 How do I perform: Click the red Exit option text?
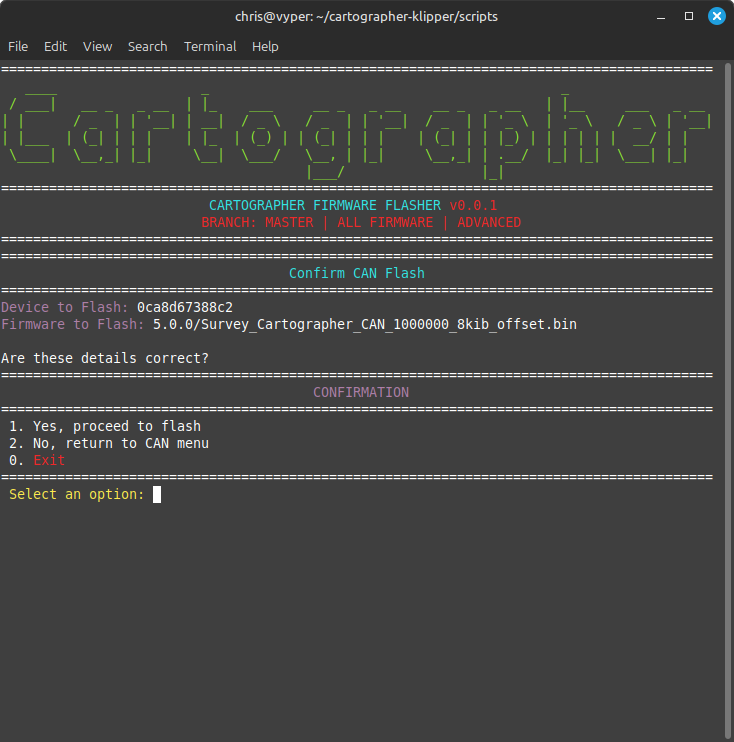pos(49,460)
